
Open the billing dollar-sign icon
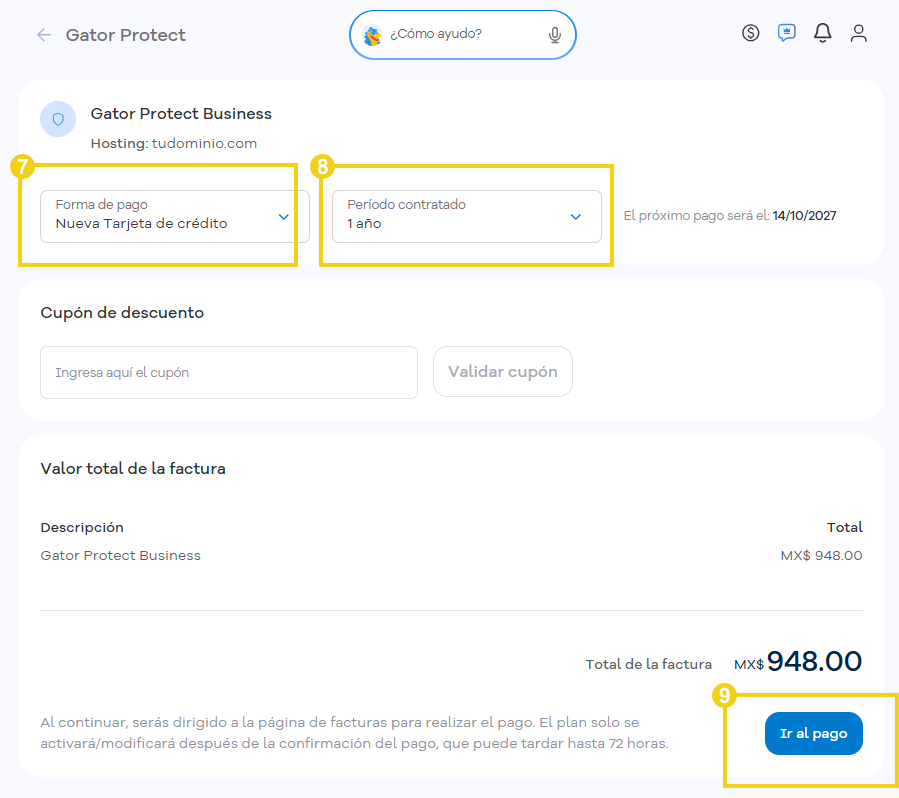point(750,33)
